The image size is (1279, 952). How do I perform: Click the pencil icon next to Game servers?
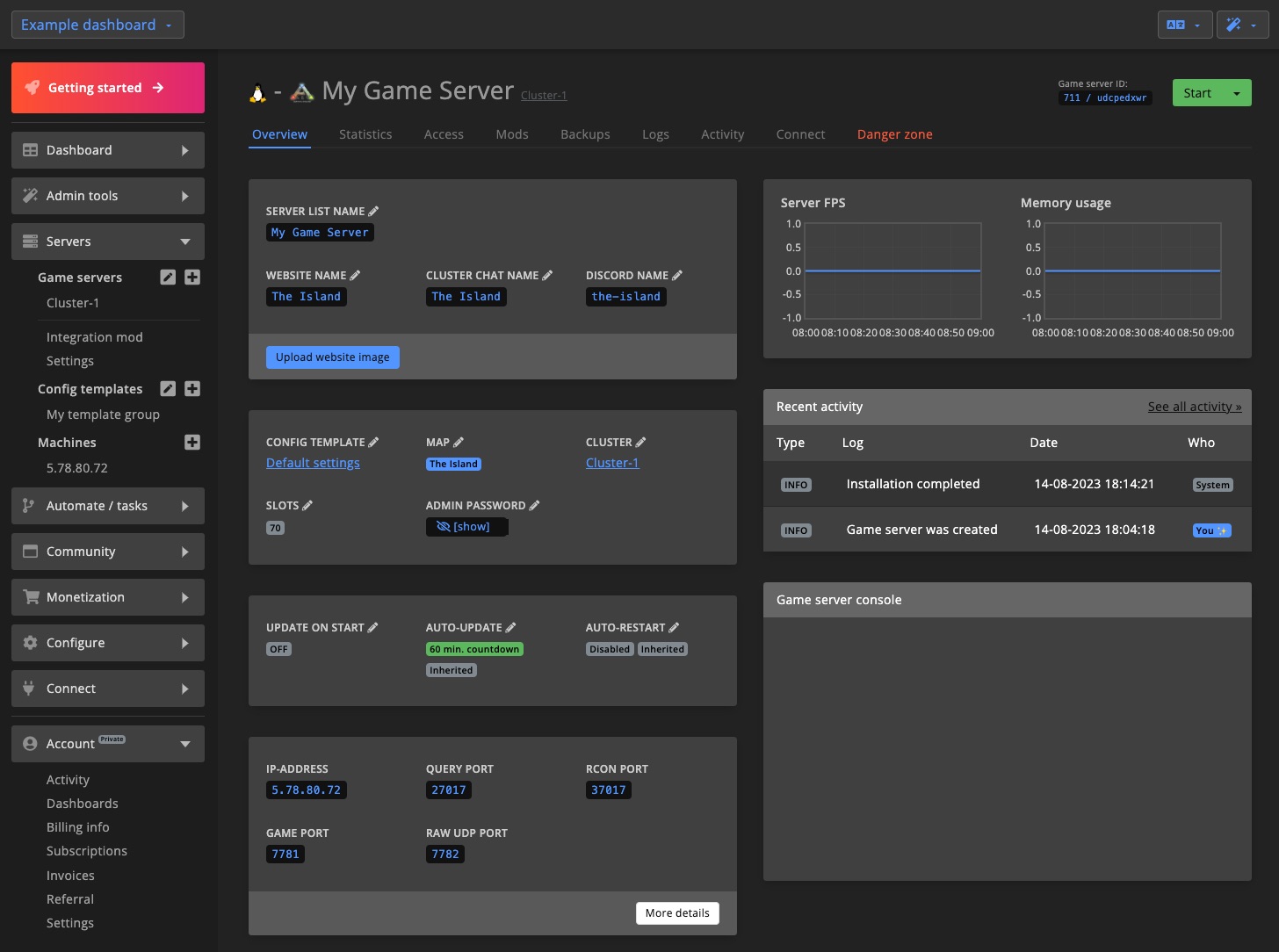[x=167, y=277]
